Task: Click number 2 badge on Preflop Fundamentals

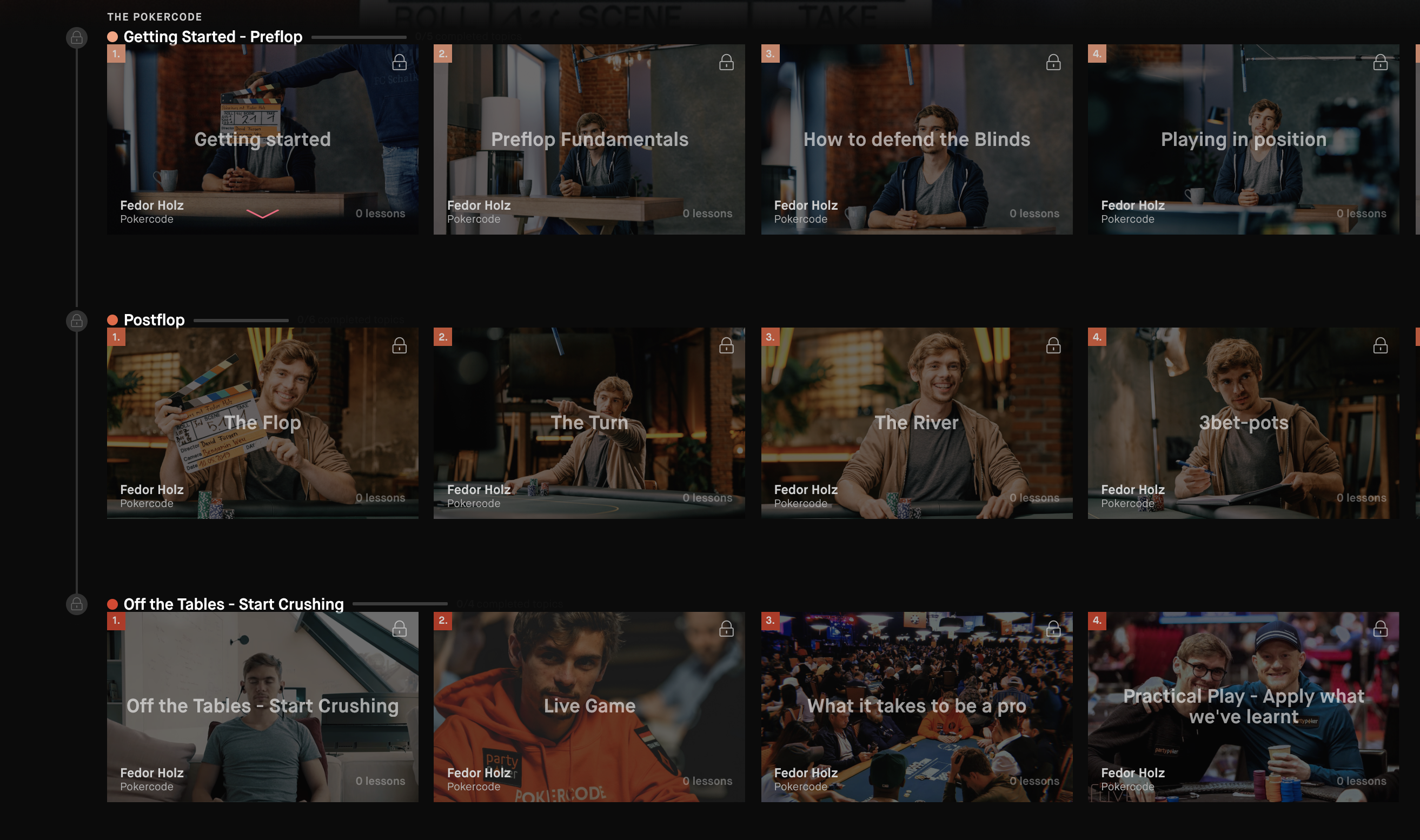Action: point(443,54)
